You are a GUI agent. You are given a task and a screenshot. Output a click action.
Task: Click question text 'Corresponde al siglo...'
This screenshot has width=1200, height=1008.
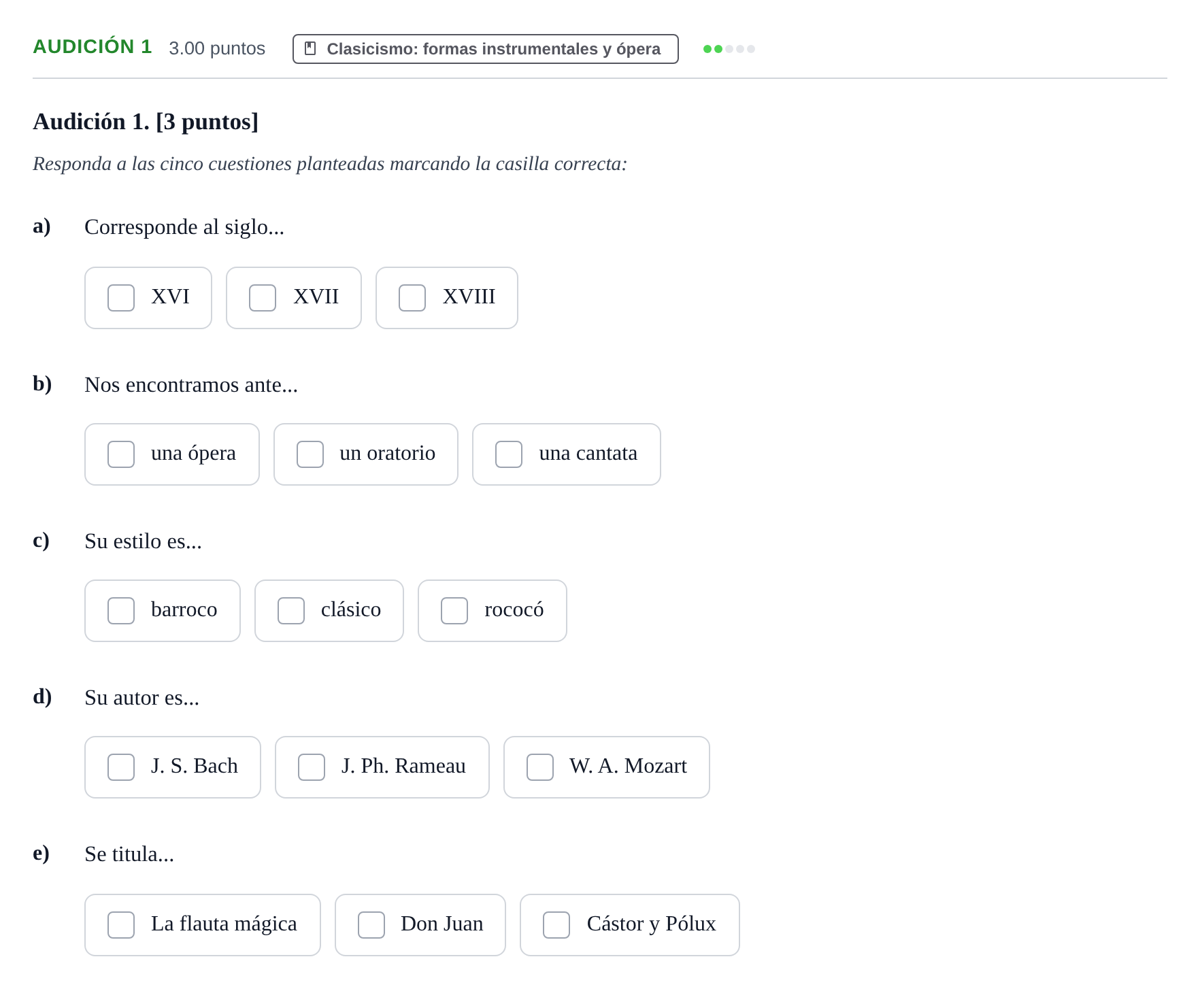(184, 227)
